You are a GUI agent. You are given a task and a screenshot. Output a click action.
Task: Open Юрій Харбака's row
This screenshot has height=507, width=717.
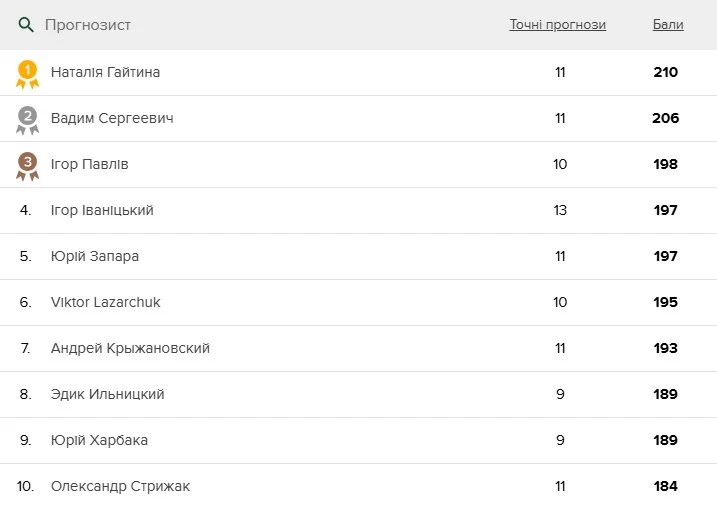tap(99, 441)
